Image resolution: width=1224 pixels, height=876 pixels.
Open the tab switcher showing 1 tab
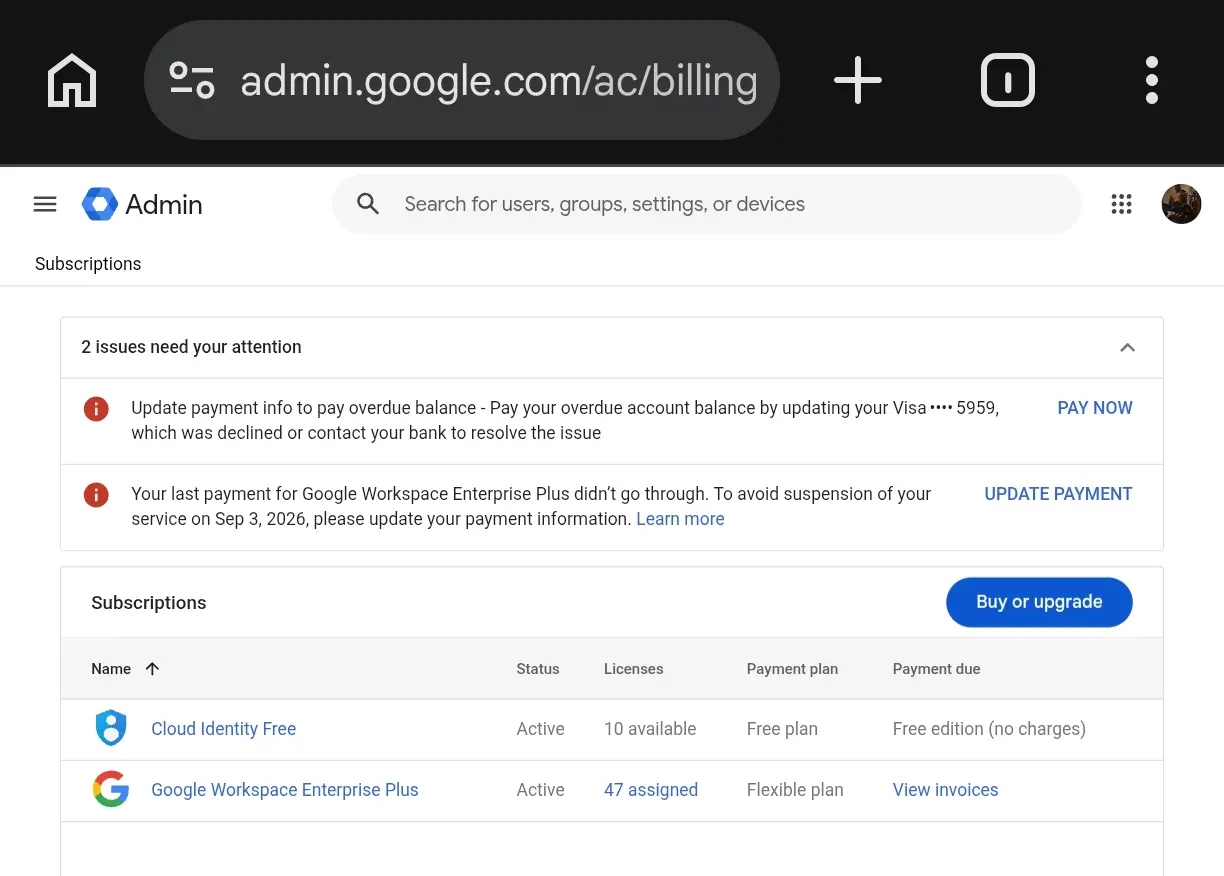(1007, 80)
